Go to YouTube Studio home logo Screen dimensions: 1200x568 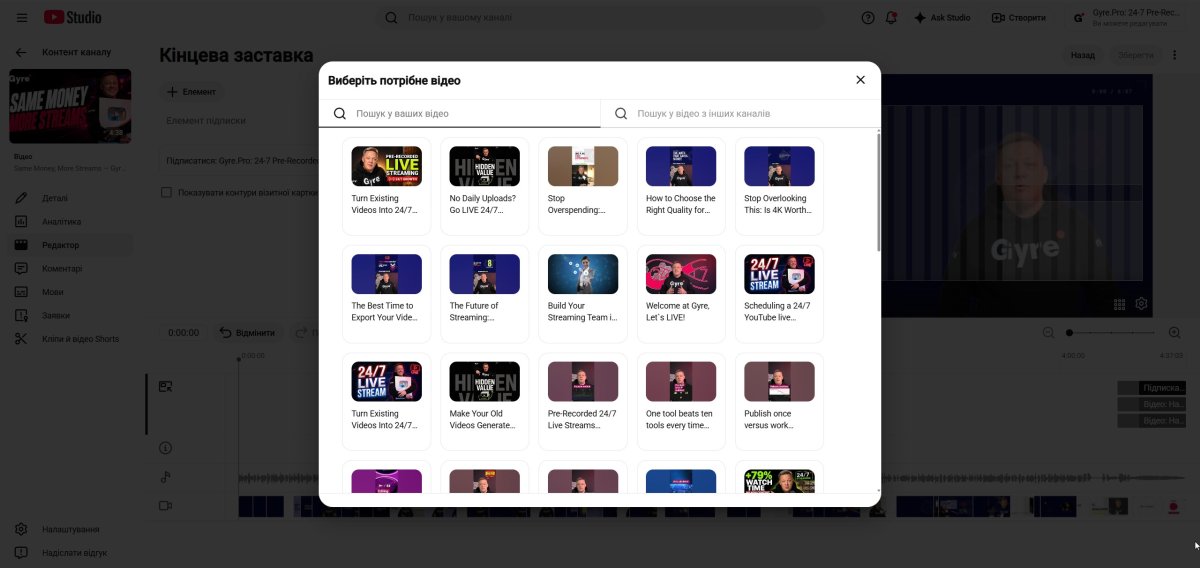[73, 18]
